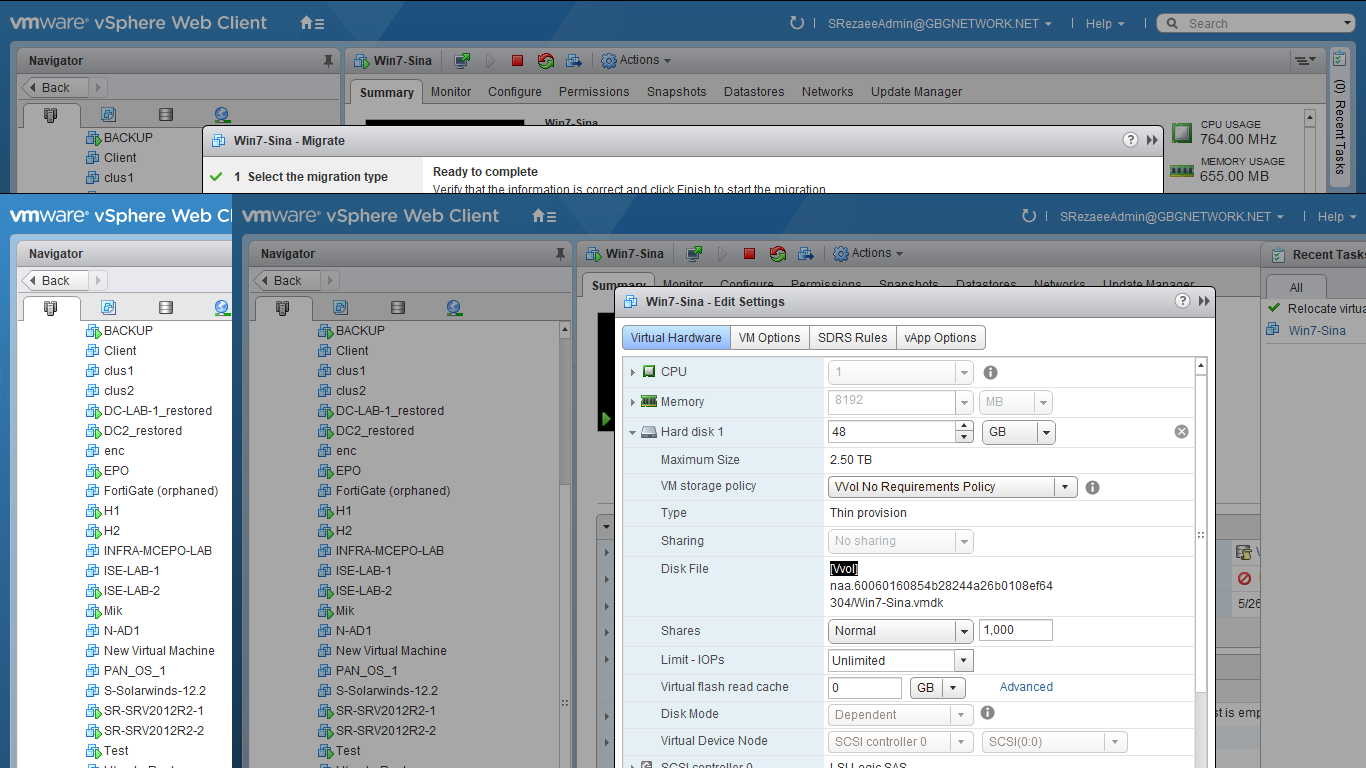
Task: Click reset VM icon in front window toolbar
Action: [777, 254]
